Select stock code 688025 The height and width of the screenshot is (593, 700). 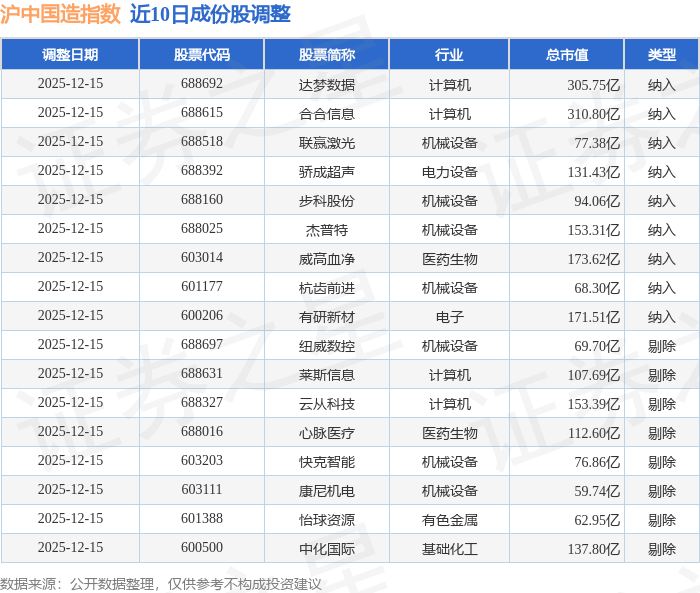202,229
